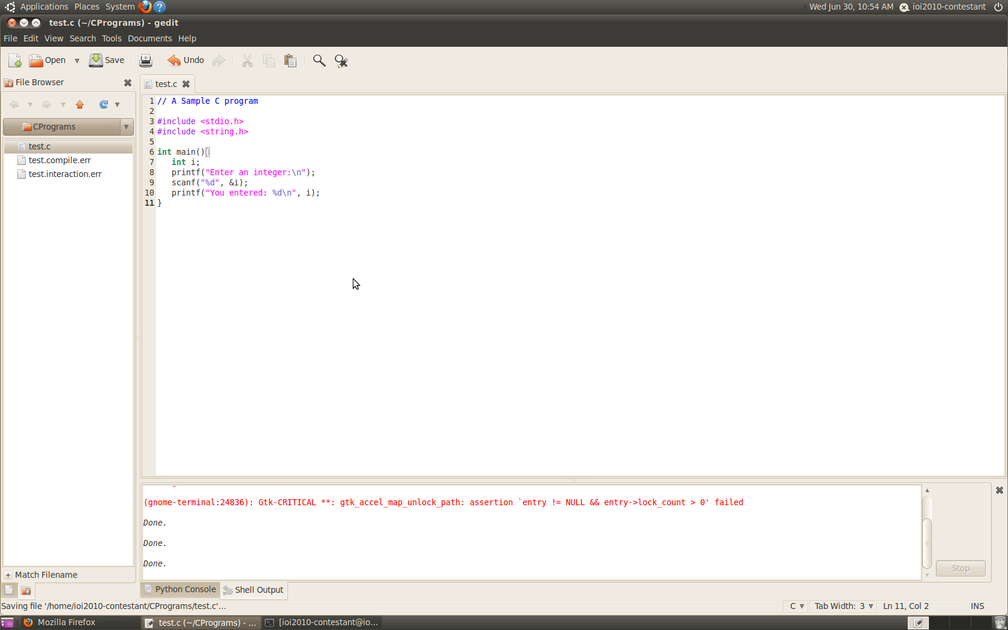Open the ioi2010-contestant user menu

tap(942, 7)
